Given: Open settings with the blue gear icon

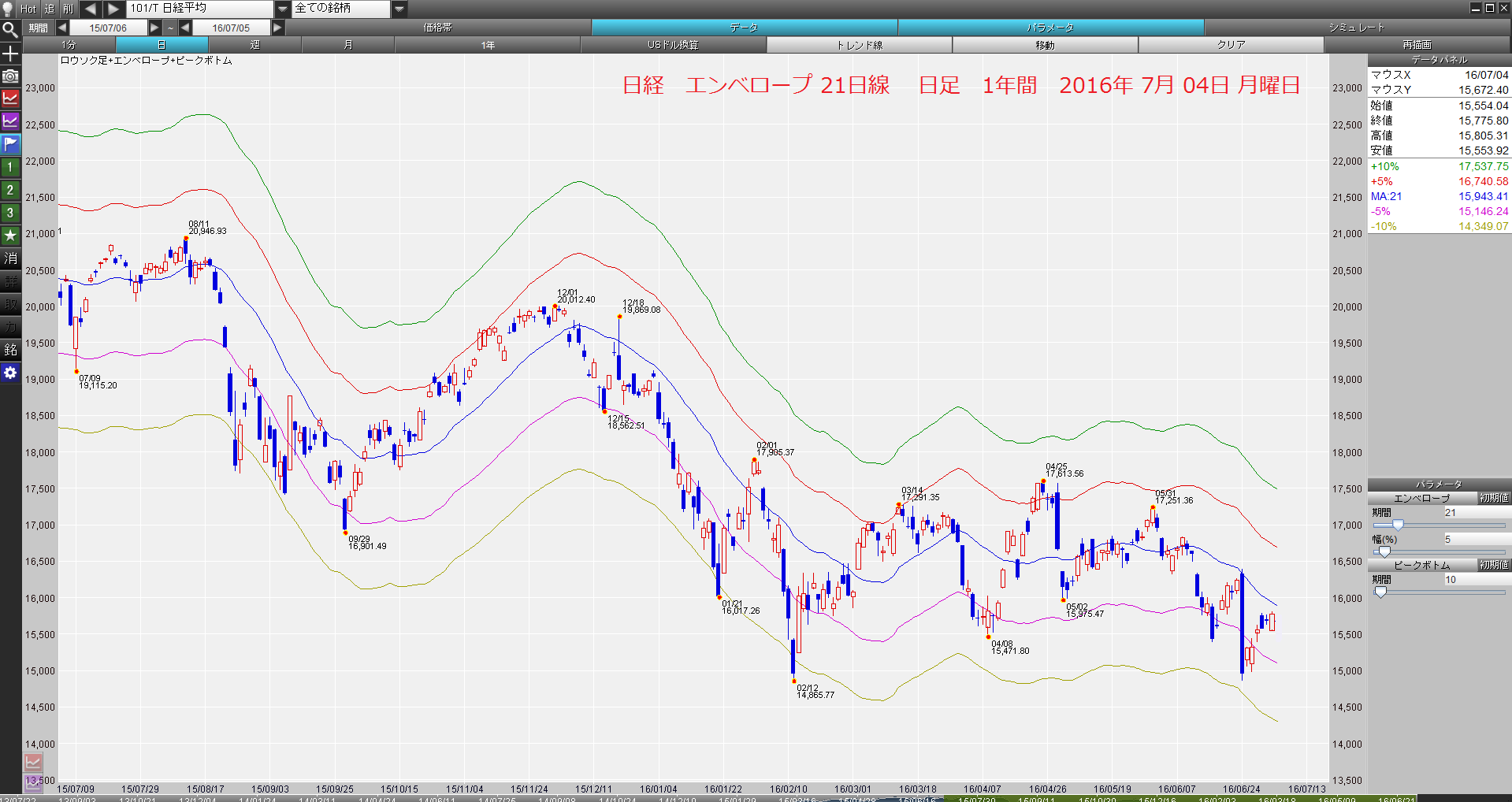Looking at the screenshot, I should tap(10, 373).
